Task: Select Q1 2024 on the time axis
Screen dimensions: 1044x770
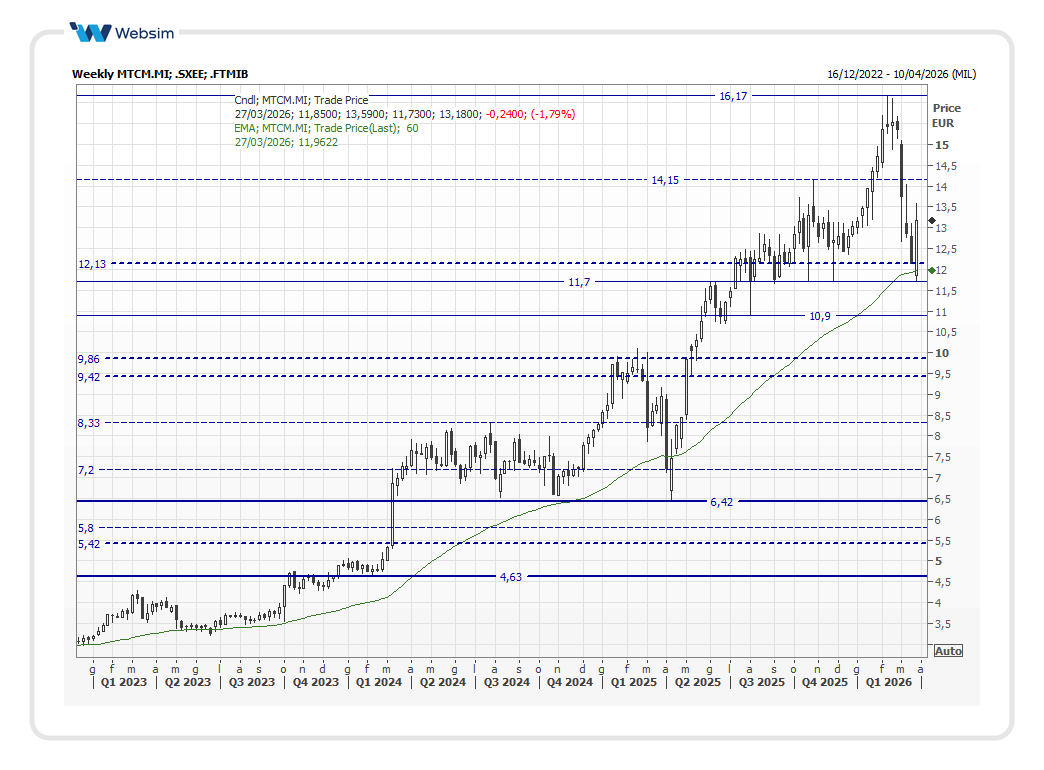Action: (380, 682)
